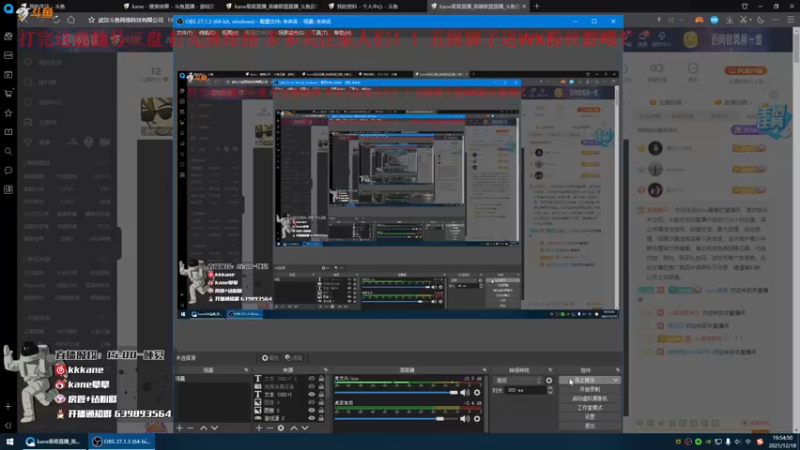
Task: Adjust transition duration stepper arrows
Action: coord(550,390)
